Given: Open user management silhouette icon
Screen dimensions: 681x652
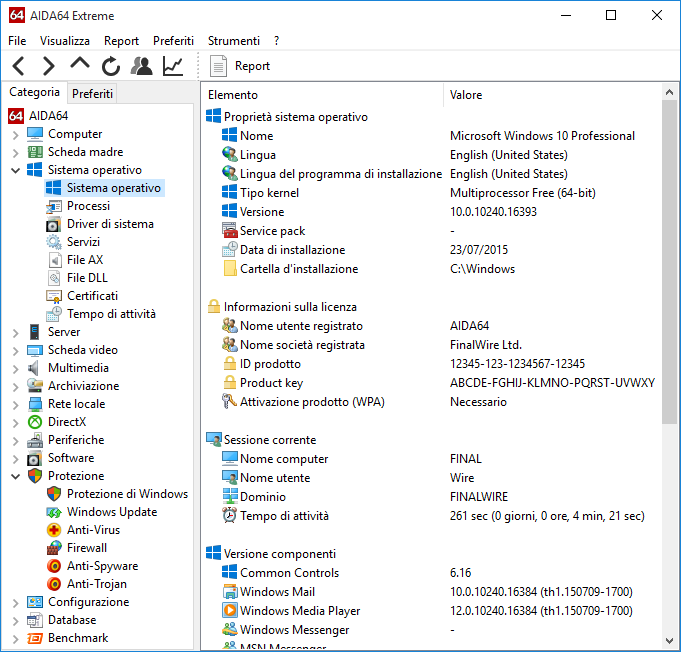Looking at the screenshot, I should pyautogui.click(x=142, y=66).
